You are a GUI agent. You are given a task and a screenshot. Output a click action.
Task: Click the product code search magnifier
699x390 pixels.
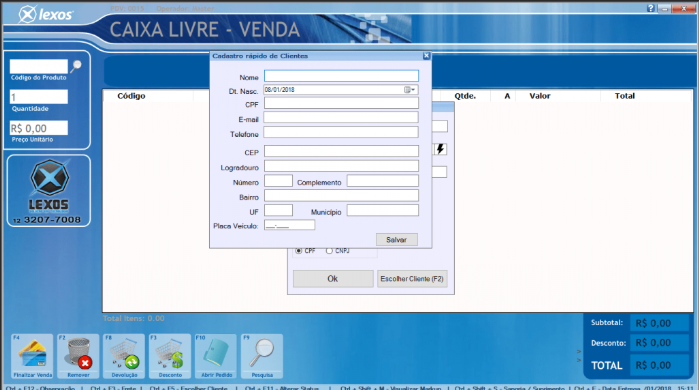tap(77, 66)
